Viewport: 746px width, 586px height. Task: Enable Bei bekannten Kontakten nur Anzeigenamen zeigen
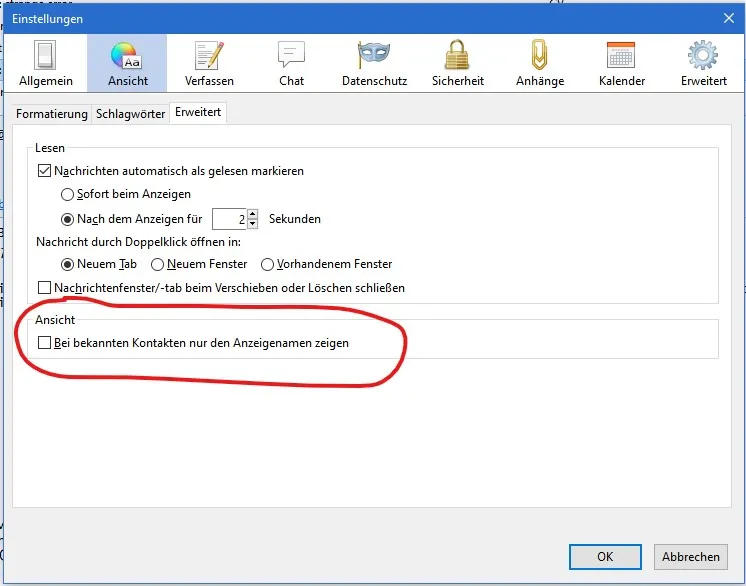coord(44,342)
